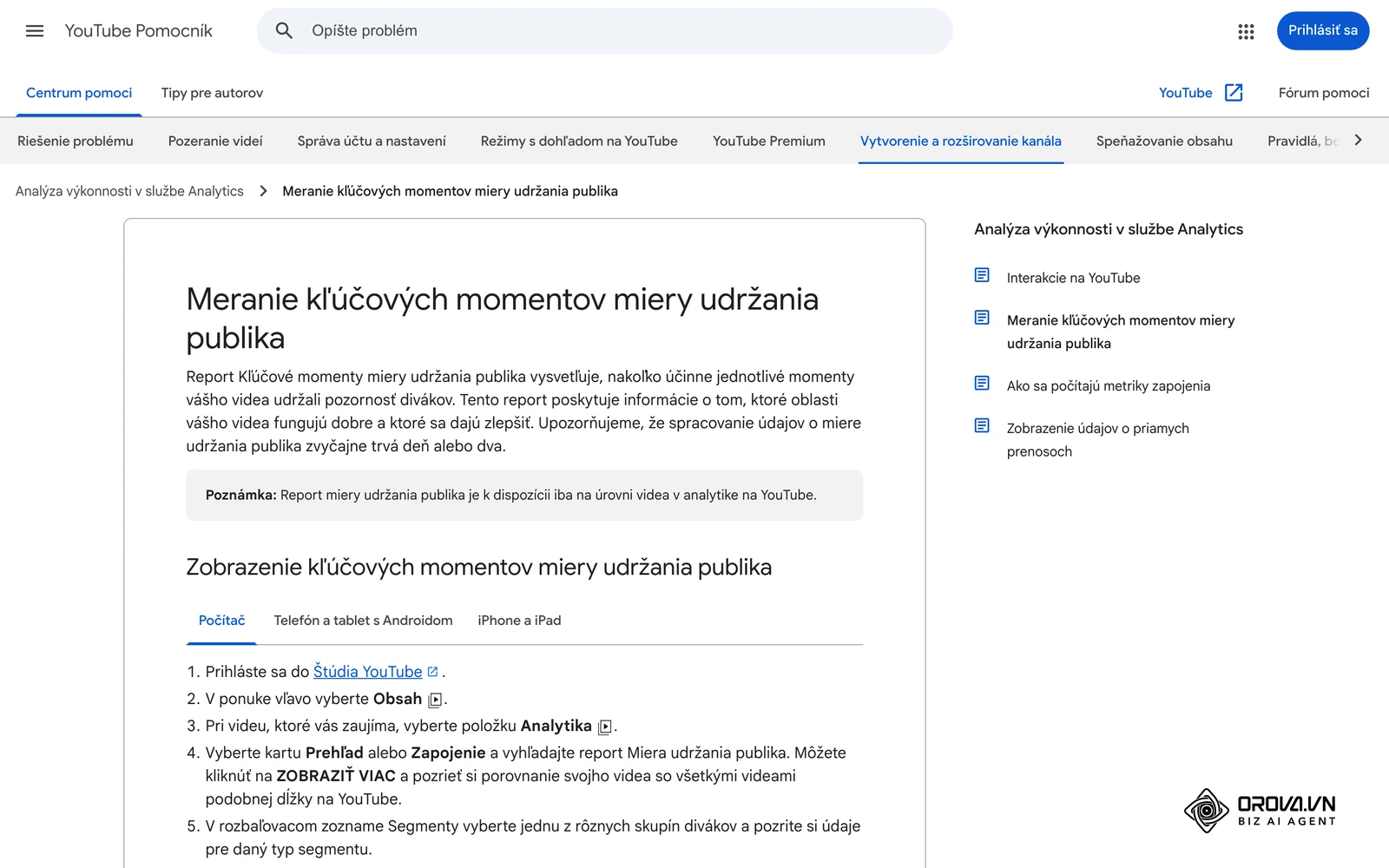Click the YouTube Pomocník title
This screenshot has width=1389, height=868.
[x=139, y=31]
